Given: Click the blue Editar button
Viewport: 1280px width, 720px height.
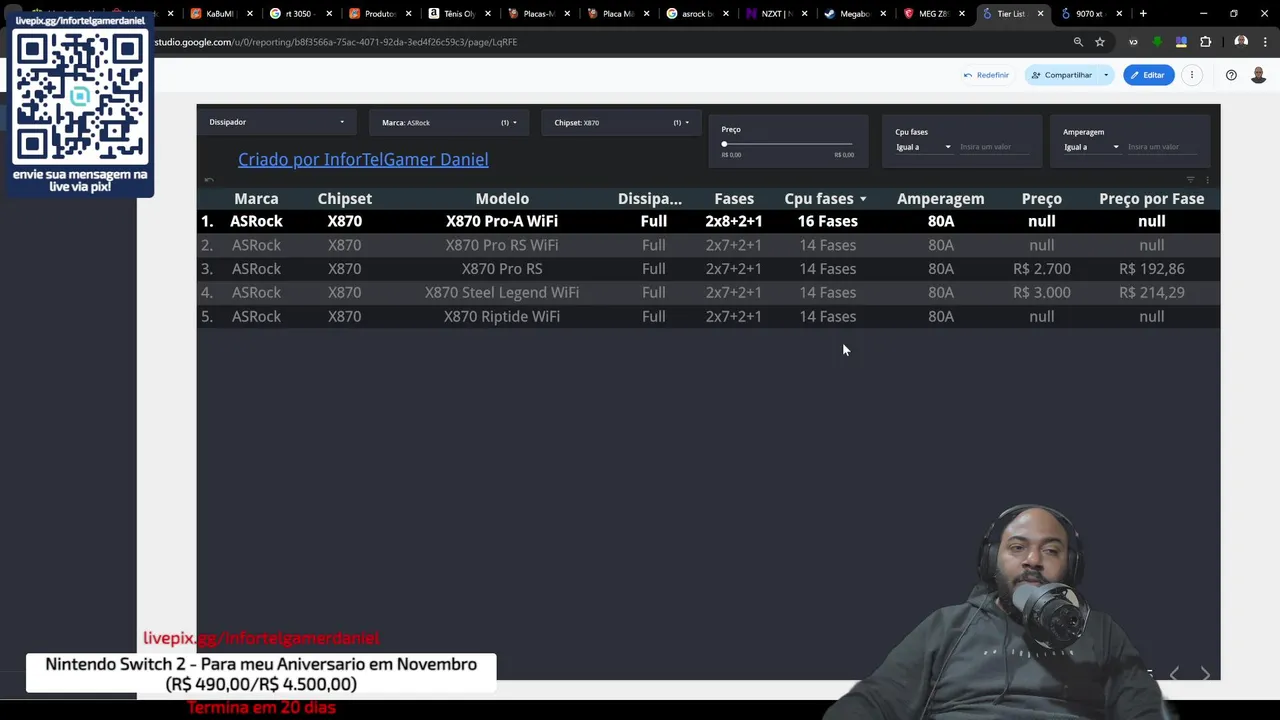Looking at the screenshot, I should 1148,75.
